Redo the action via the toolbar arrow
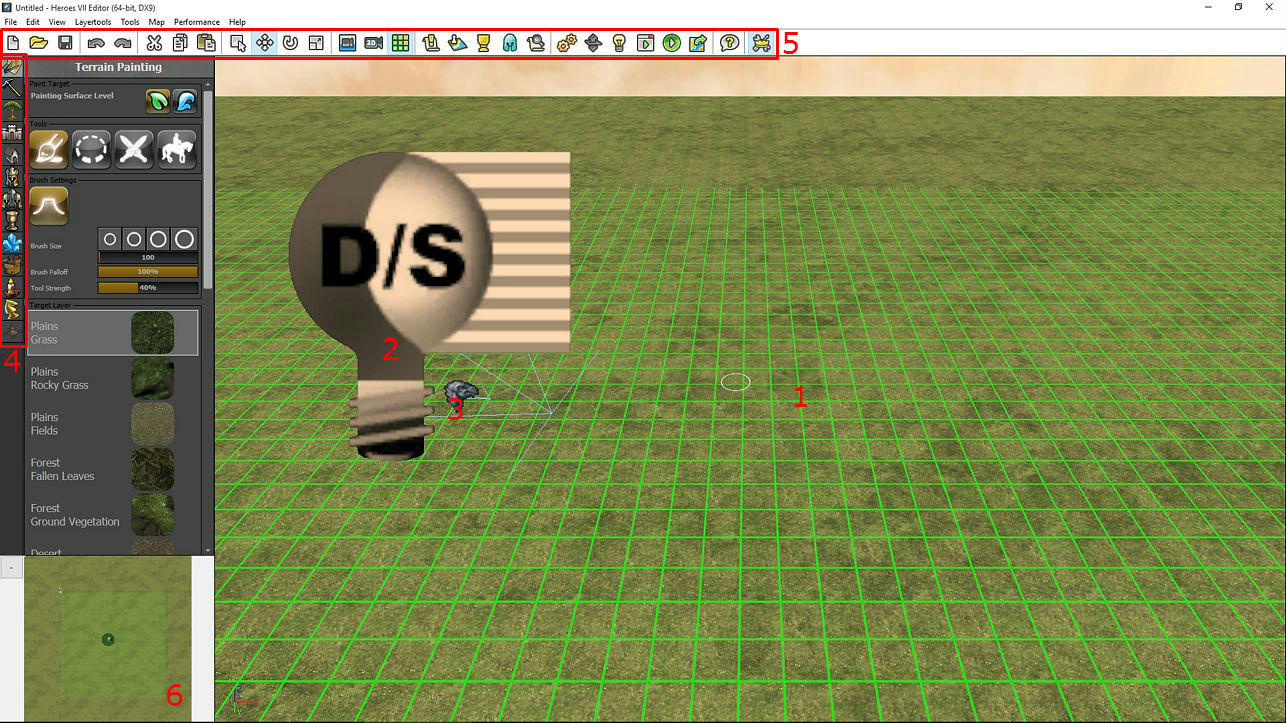1286x723 pixels. tap(122, 43)
